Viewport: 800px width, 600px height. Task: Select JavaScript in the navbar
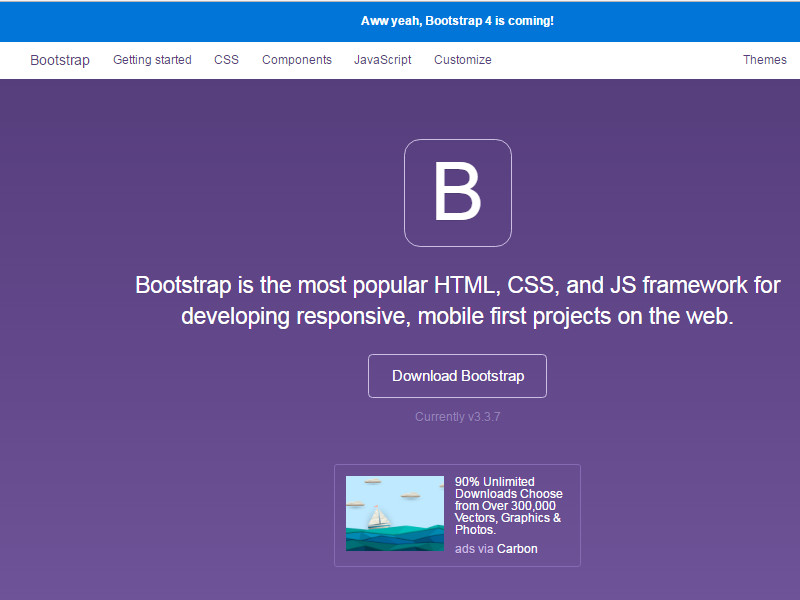pyautogui.click(x=383, y=60)
